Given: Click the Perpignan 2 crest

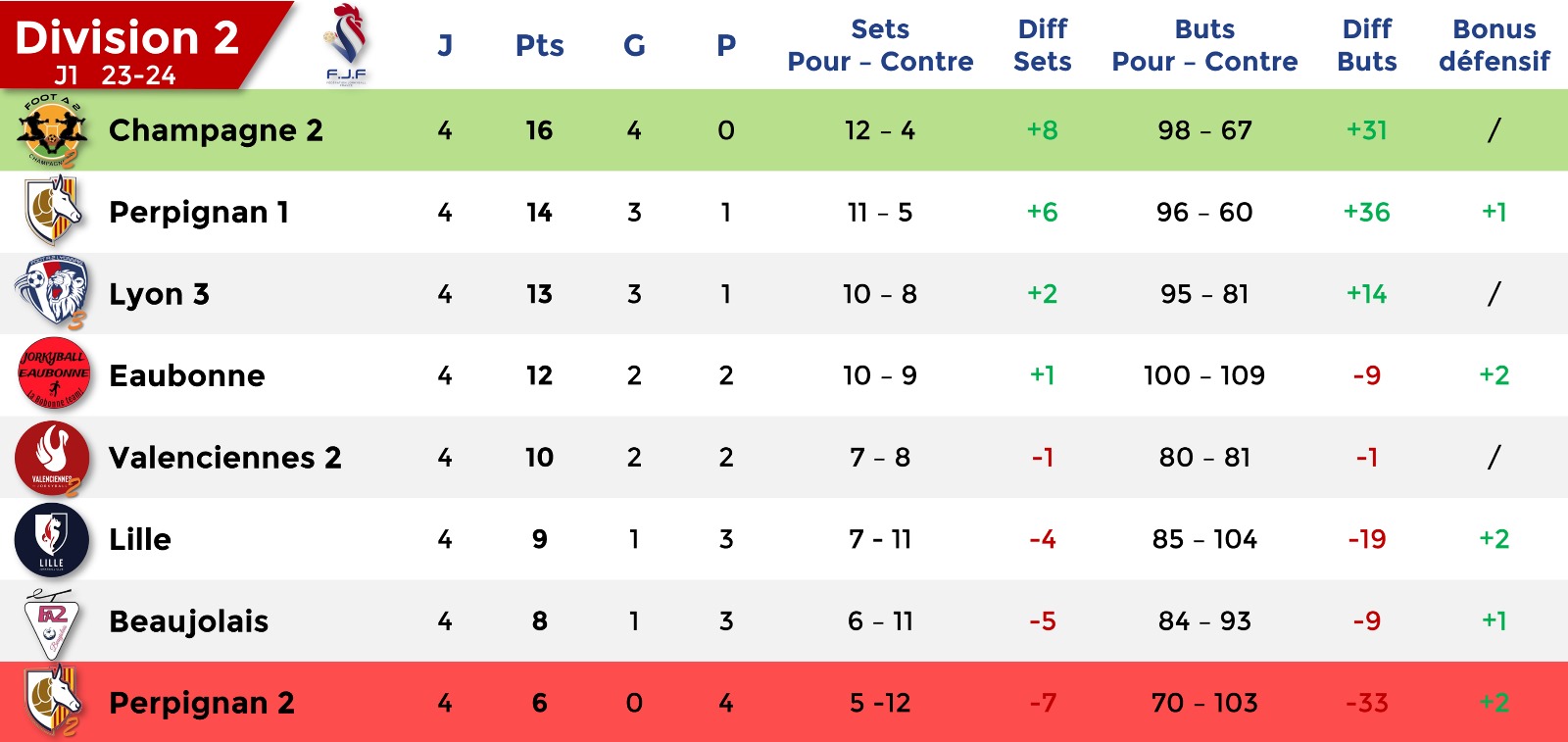Looking at the screenshot, I should click(53, 702).
